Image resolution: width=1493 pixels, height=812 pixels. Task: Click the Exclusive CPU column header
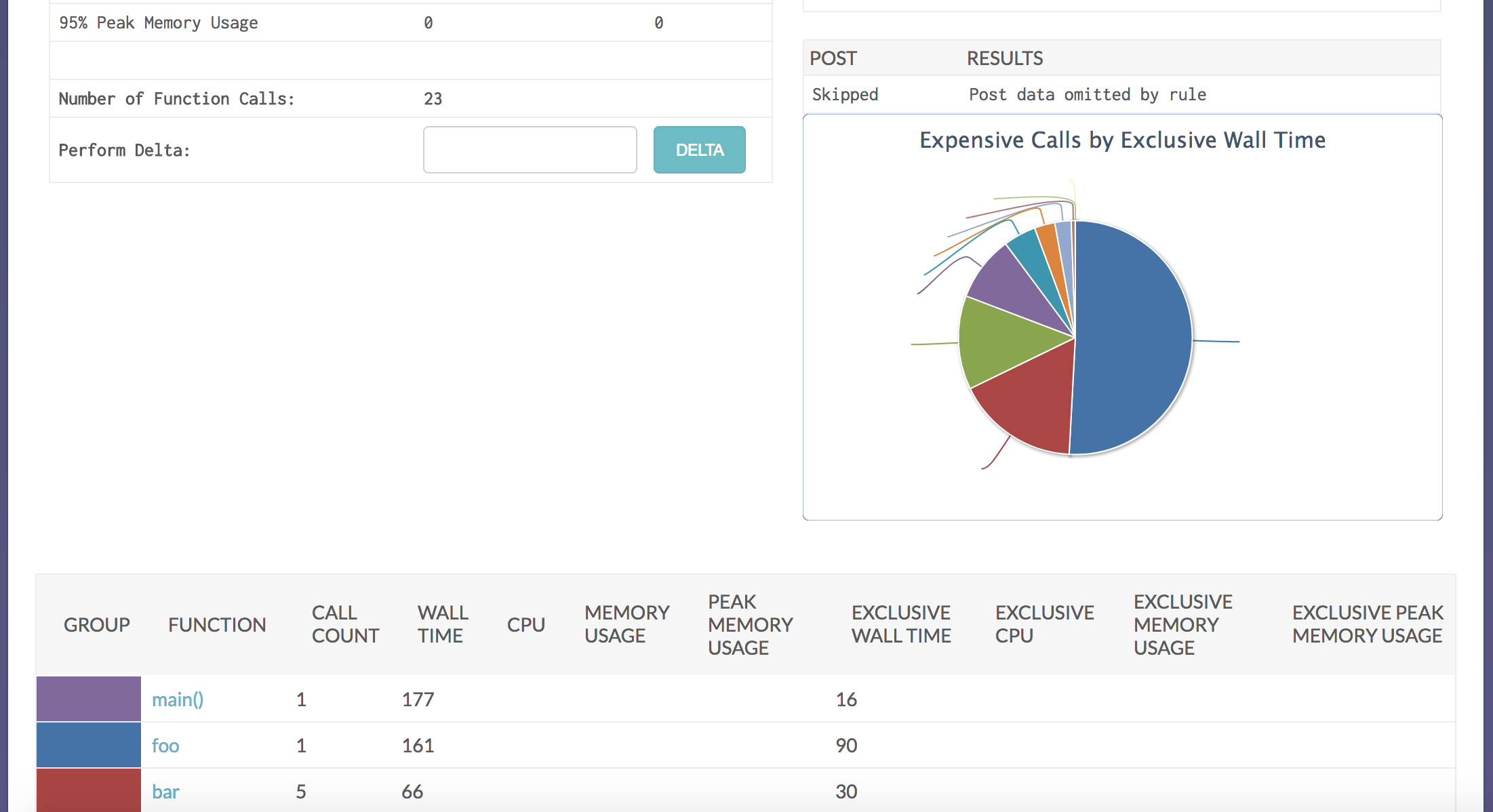tap(1044, 624)
